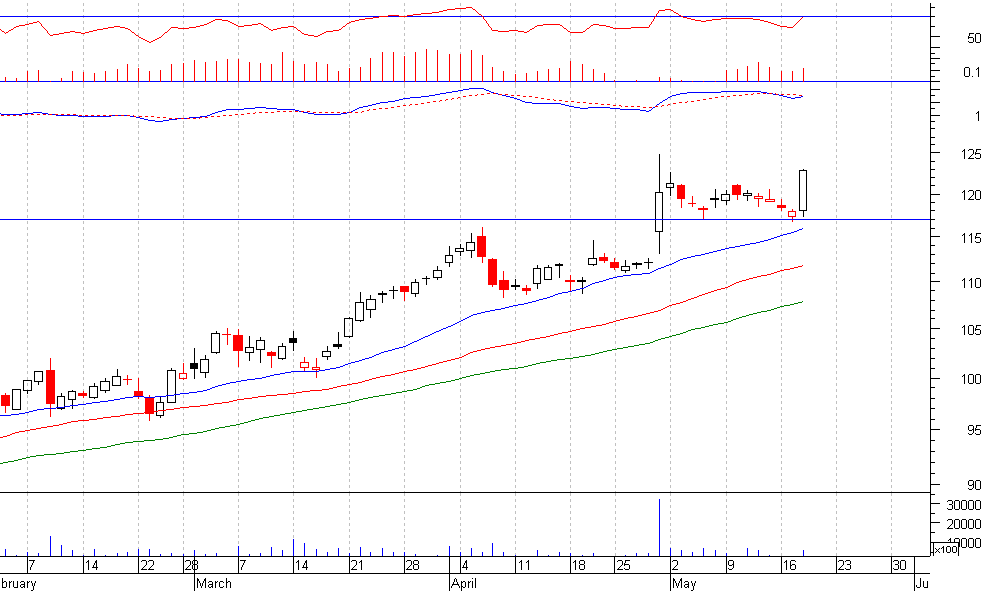
Task: Click the x100 volume scale multiplier
Action: (x=946, y=550)
